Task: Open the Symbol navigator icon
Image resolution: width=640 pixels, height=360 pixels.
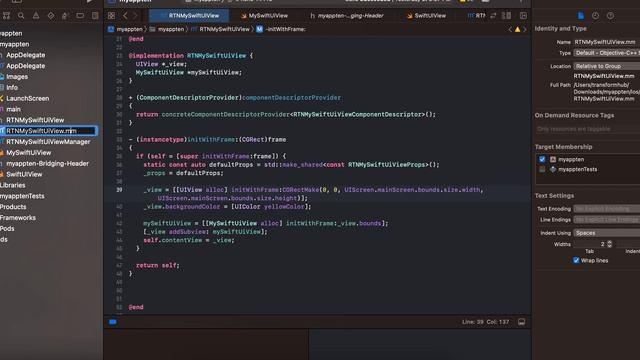Action: pyautogui.click(x=7, y=16)
